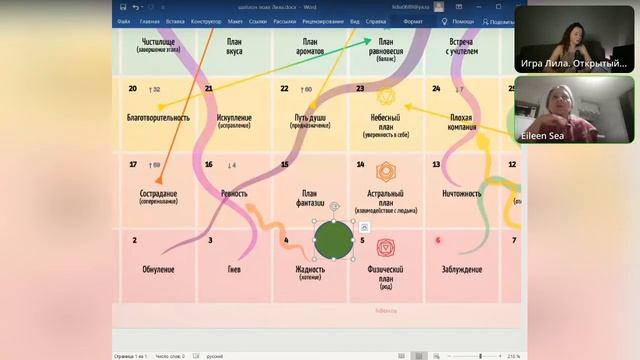The width and height of the screenshot is (640, 360).
Task: Click the Встреча с учителем cell text
Action: click(462, 46)
